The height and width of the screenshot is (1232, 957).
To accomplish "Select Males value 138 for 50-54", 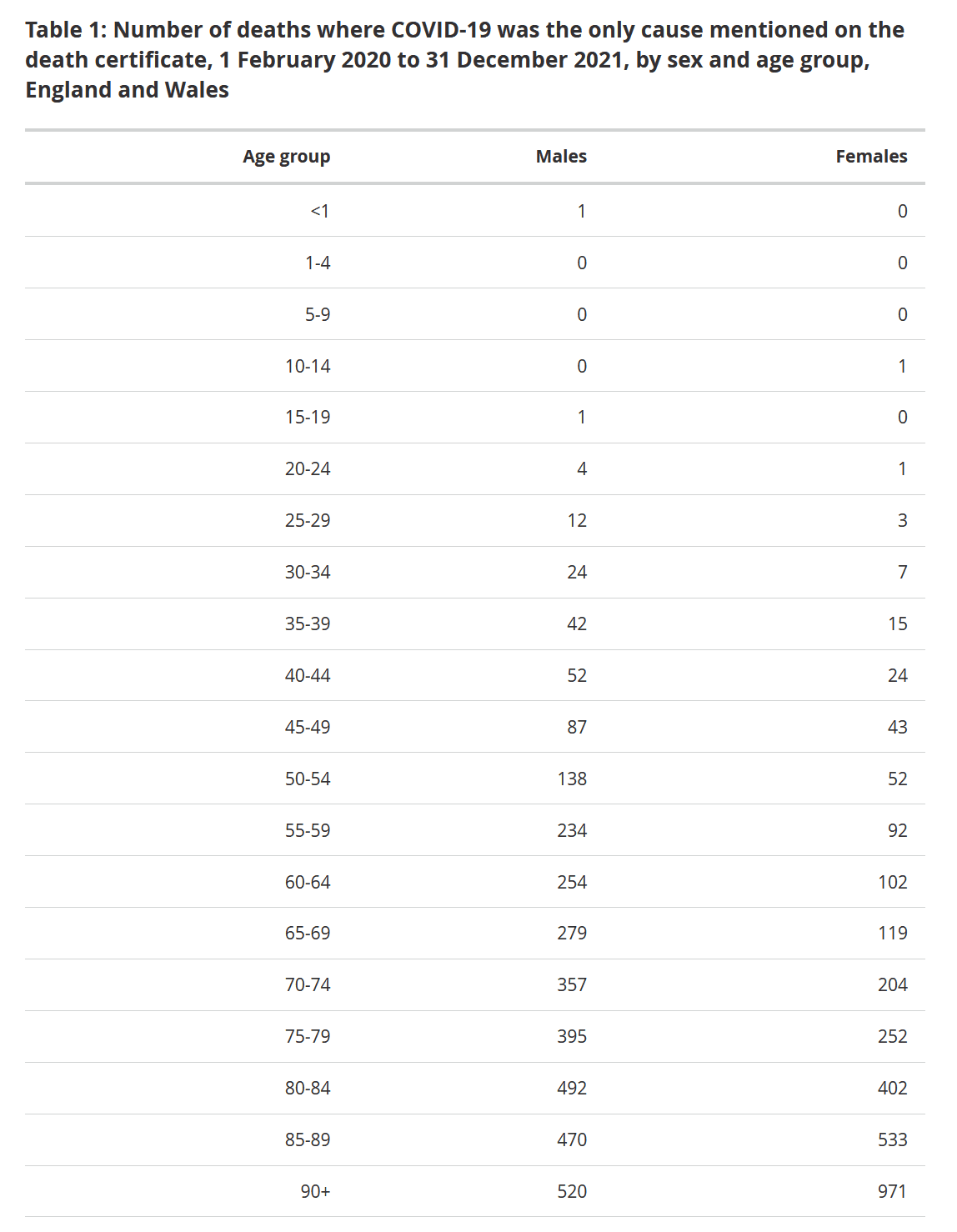I will 572,779.
